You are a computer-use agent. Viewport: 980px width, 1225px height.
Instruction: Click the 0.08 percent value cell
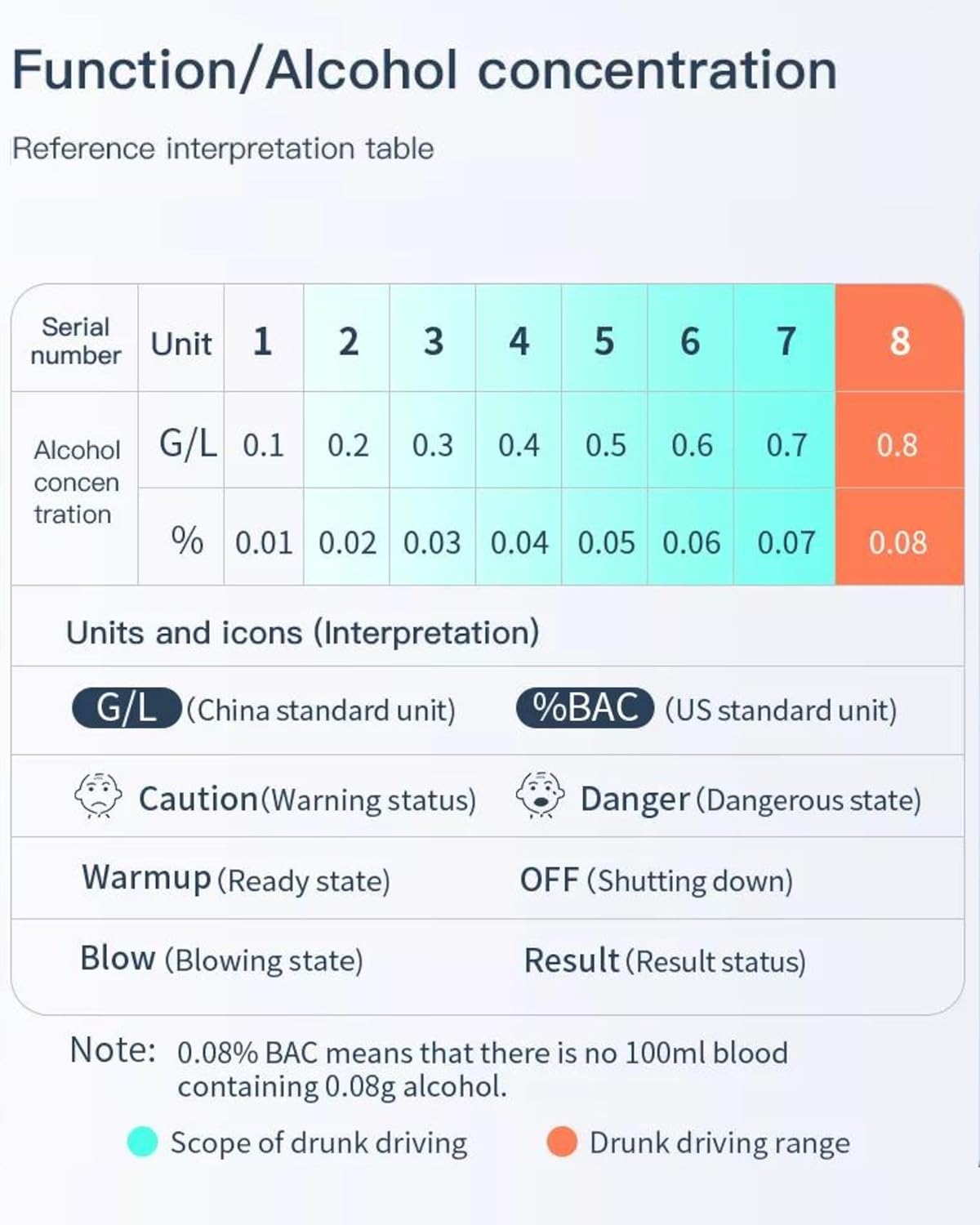pos(899,537)
